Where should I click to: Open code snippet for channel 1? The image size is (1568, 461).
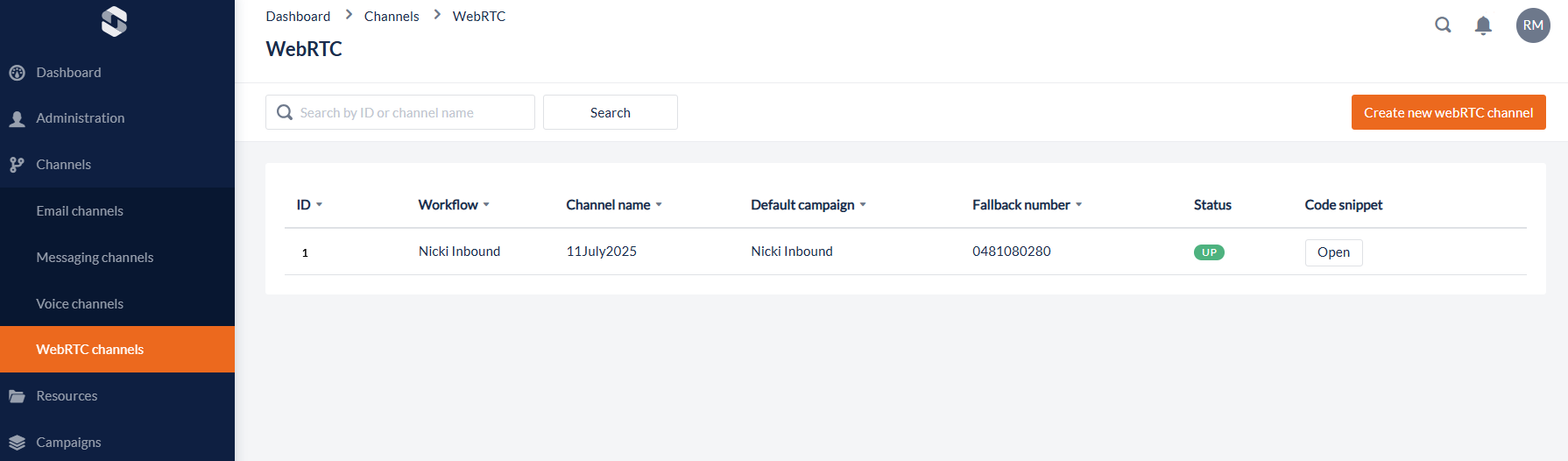(x=1333, y=252)
